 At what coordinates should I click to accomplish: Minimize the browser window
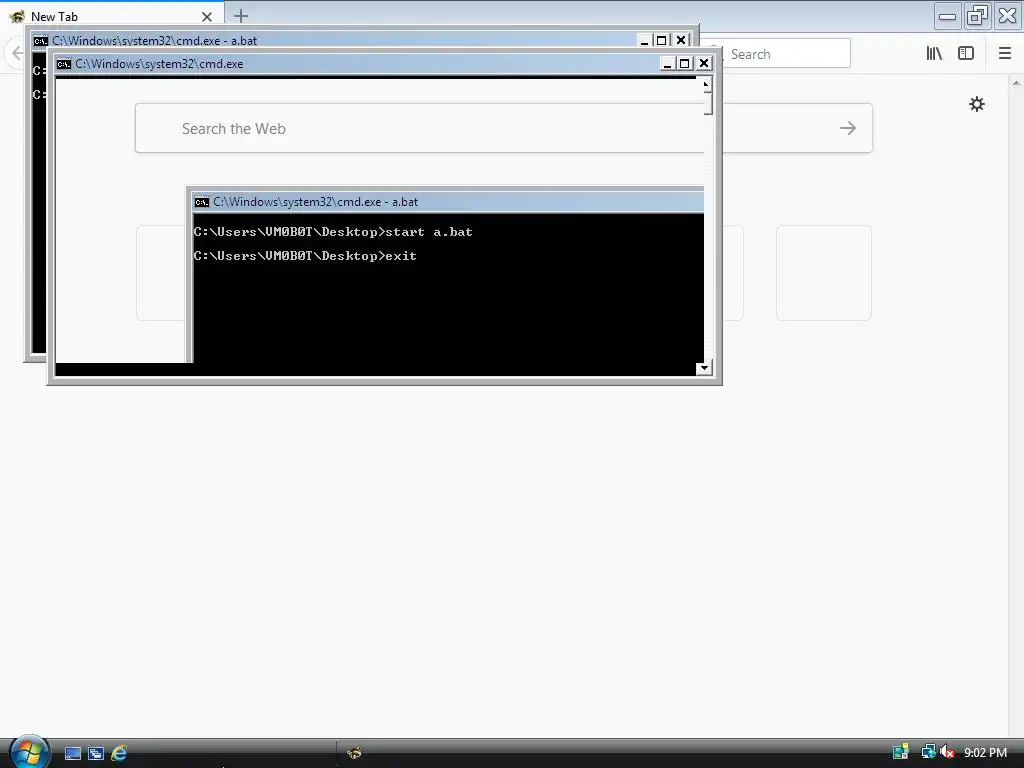point(947,16)
